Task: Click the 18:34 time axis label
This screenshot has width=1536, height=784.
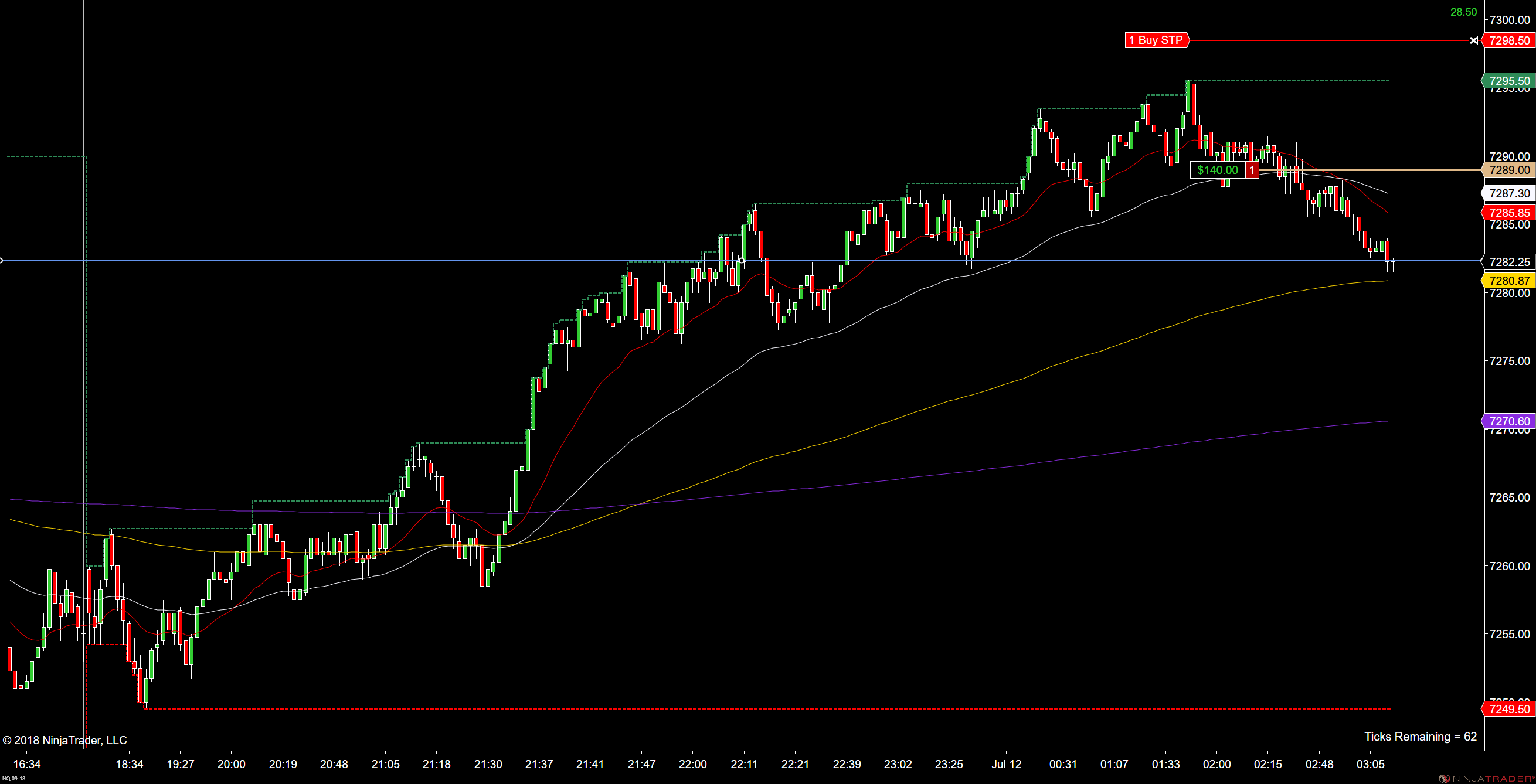Action: (x=130, y=764)
